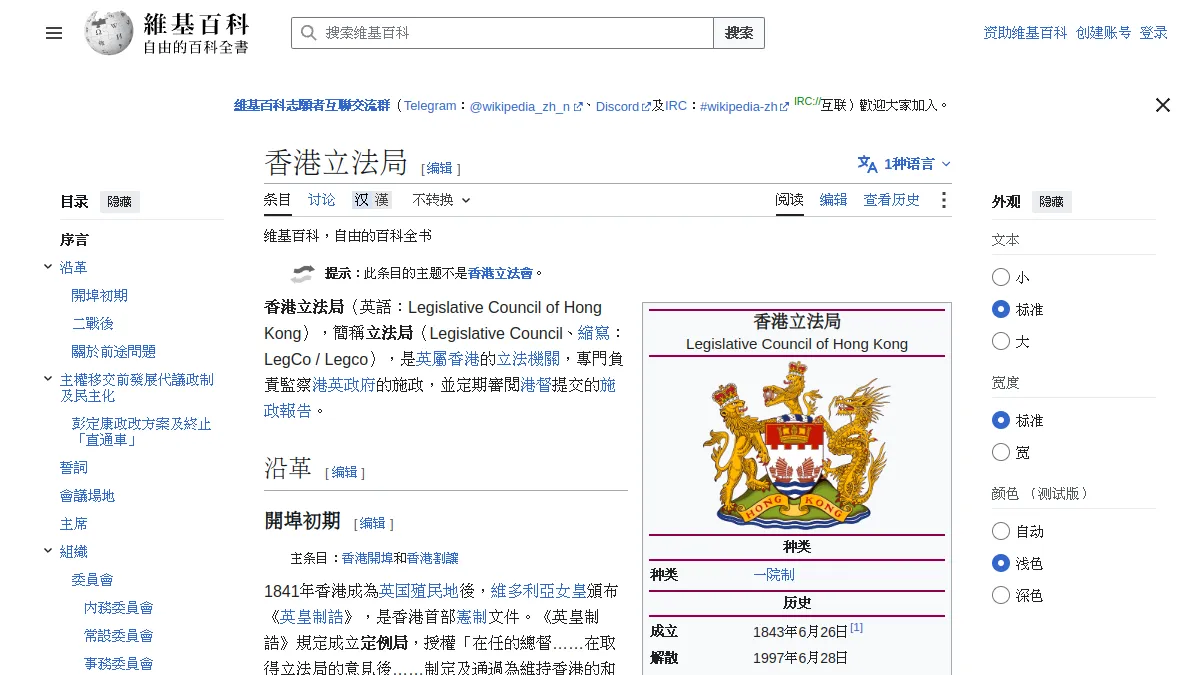Viewport: 1200px width, 675px height.
Task: Hide the 目录 contents sidebar
Action: [120, 202]
